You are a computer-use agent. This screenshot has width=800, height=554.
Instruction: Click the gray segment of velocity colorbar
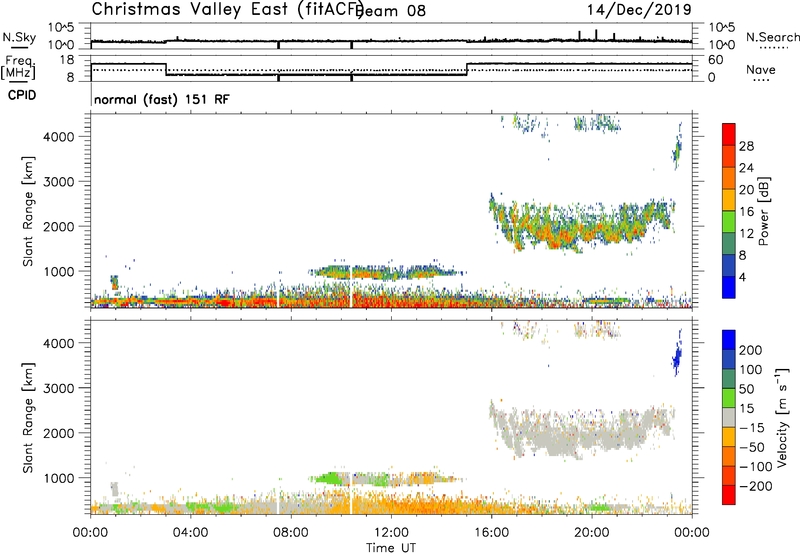coord(729,418)
